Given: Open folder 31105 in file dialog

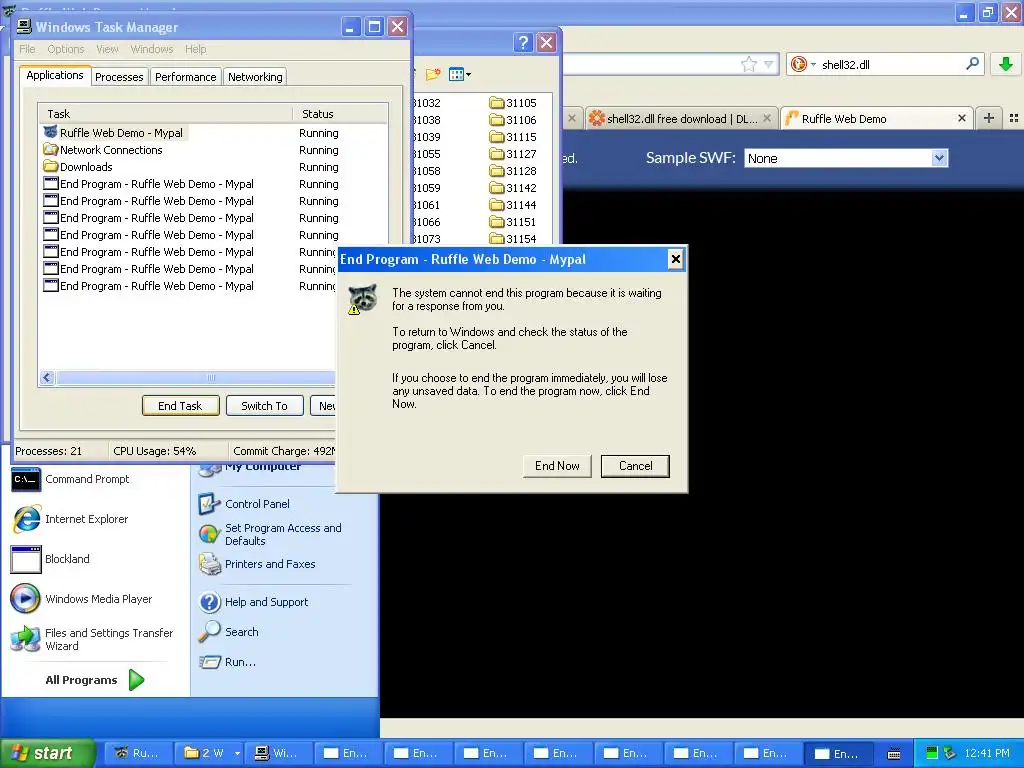Looking at the screenshot, I should pos(513,103).
